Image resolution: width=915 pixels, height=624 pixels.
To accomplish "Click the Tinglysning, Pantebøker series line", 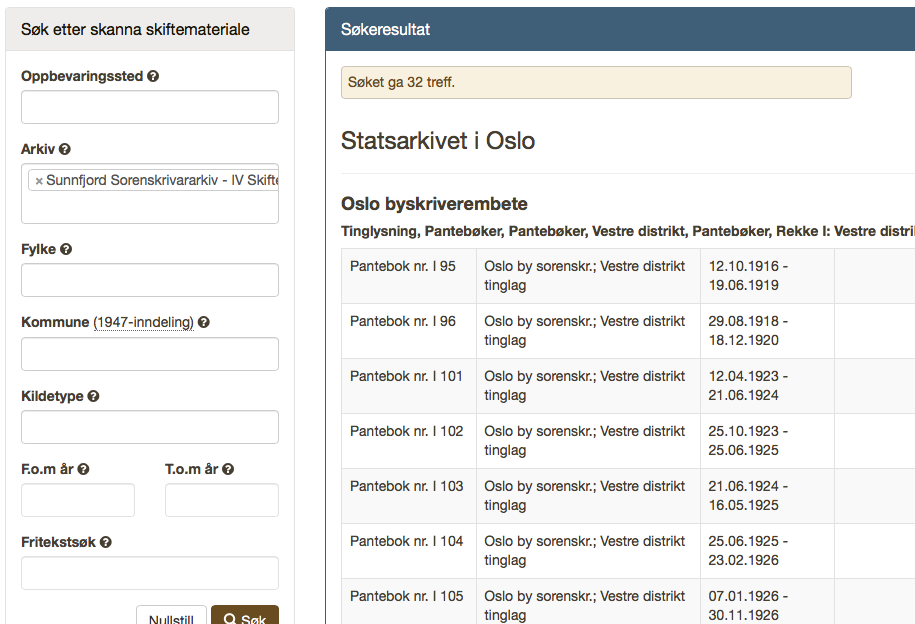I will click(x=628, y=231).
